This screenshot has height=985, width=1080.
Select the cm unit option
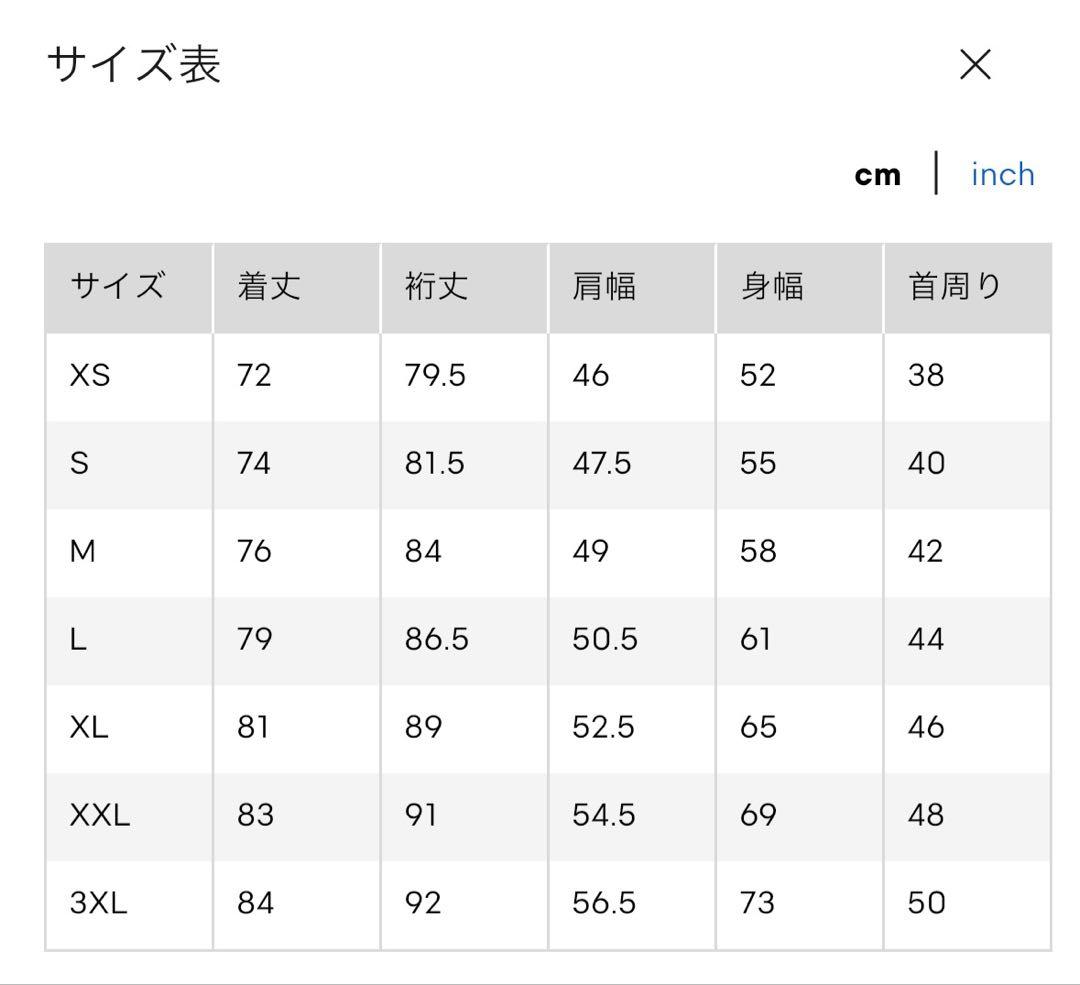pyautogui.click(x=877, y=175)
